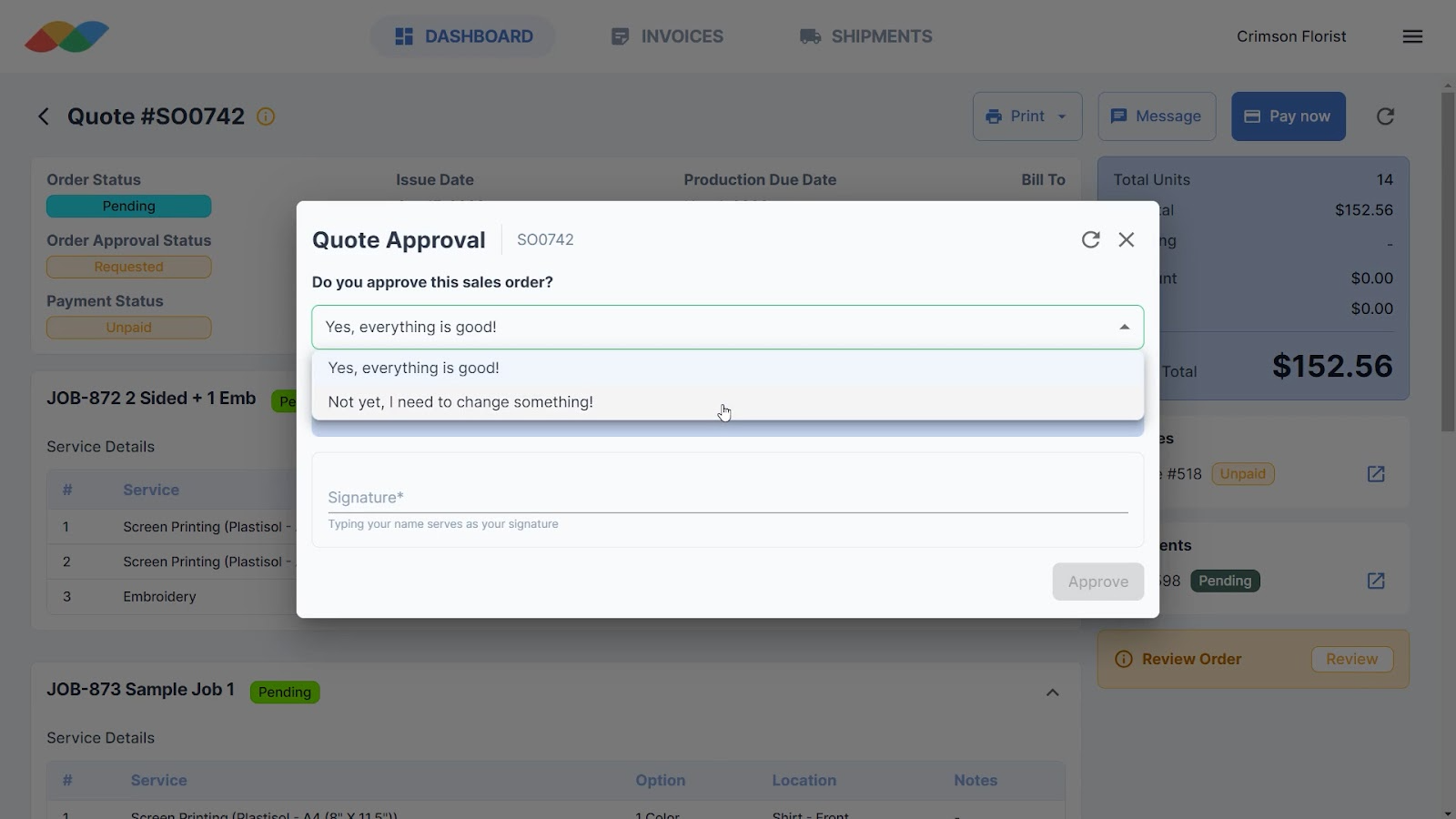
Task: Open the Print dropdown button
Action: tap(1027, 116)
